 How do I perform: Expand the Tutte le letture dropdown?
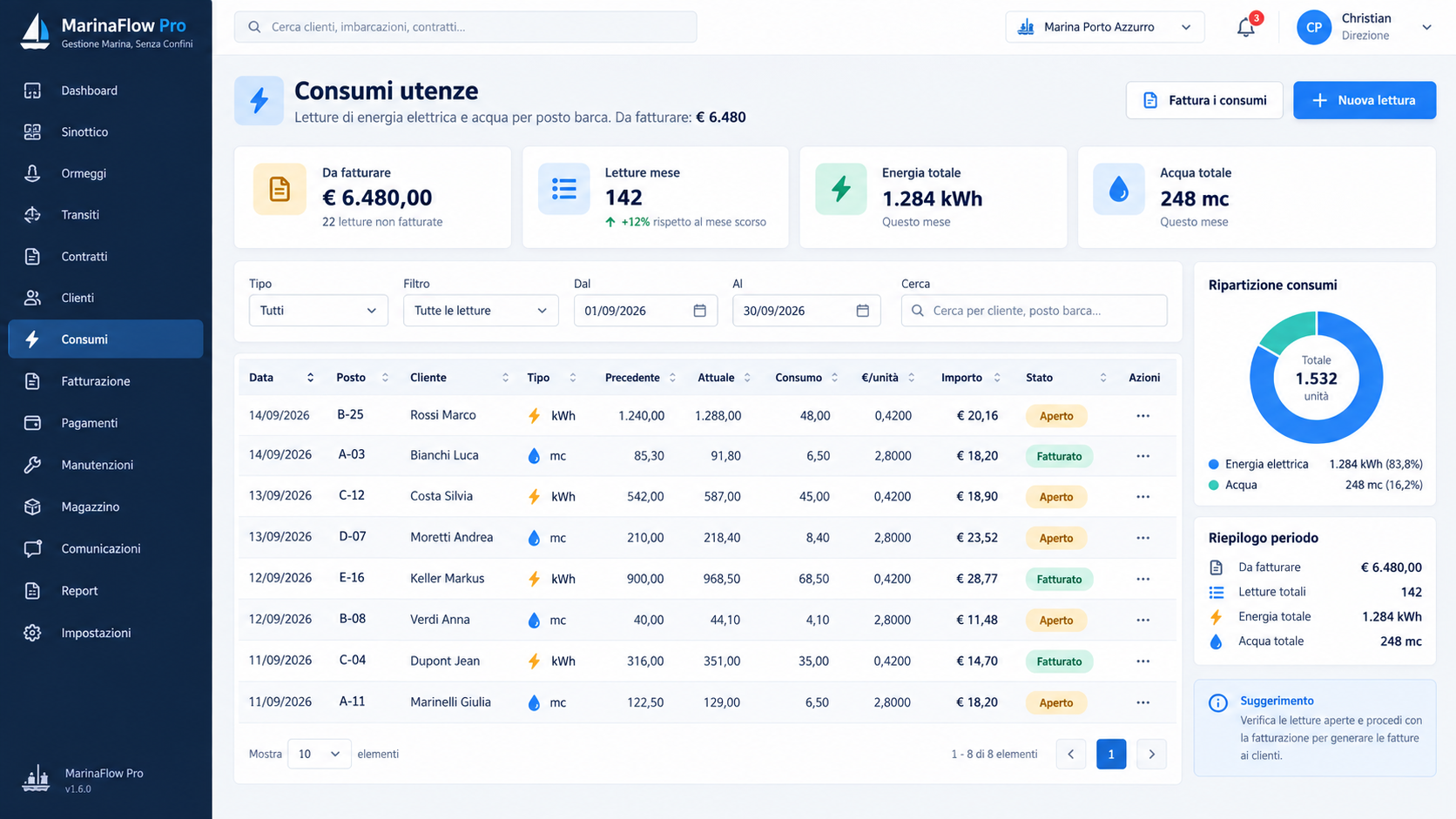[x=480, y=311]
